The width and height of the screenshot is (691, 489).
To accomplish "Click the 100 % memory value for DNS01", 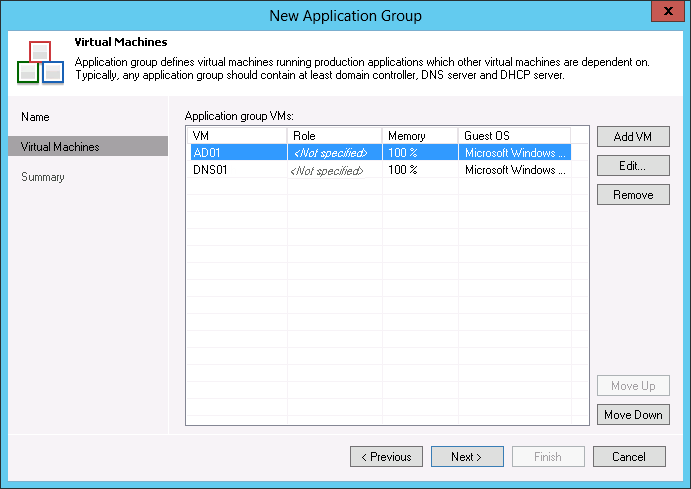I will (x=403, y=170).
